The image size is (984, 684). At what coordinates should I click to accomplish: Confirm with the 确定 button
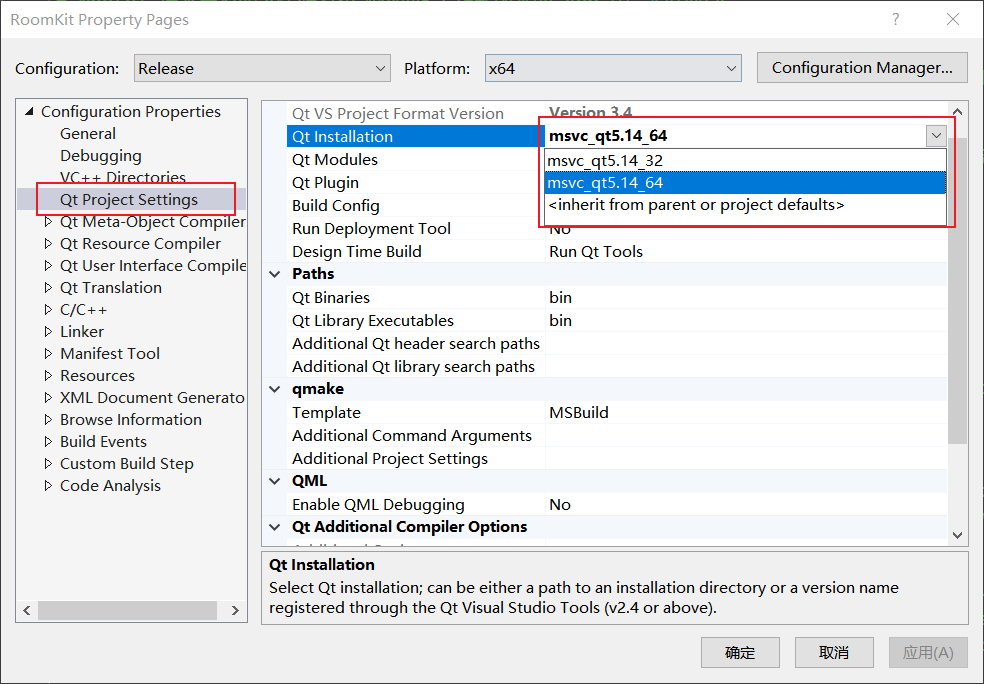point(740,653)
